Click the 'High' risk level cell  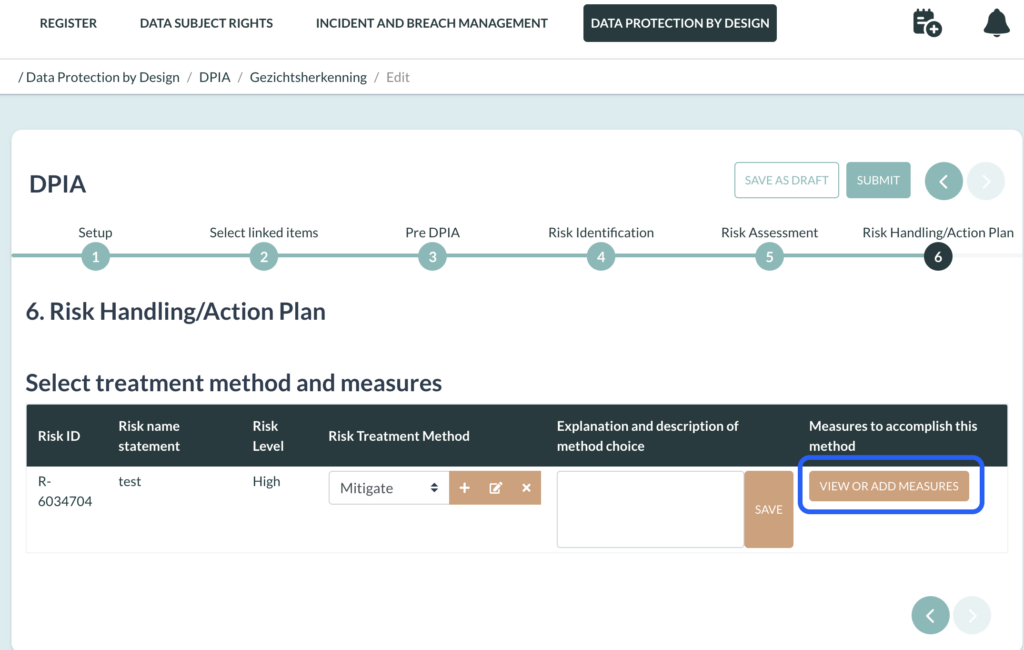pyautogui.click(x=266, y=481)
